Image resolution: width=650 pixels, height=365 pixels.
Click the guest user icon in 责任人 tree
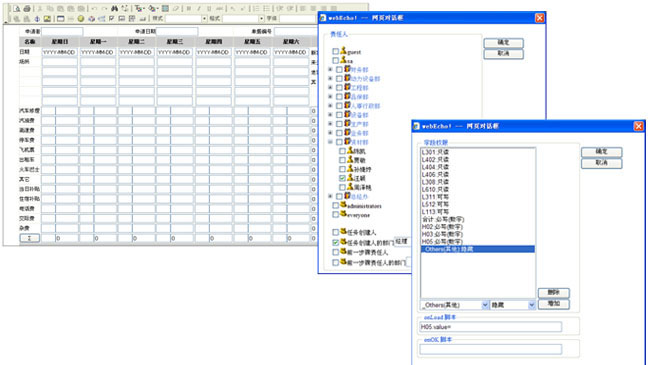pyautogui.click(x=343, y=51)
